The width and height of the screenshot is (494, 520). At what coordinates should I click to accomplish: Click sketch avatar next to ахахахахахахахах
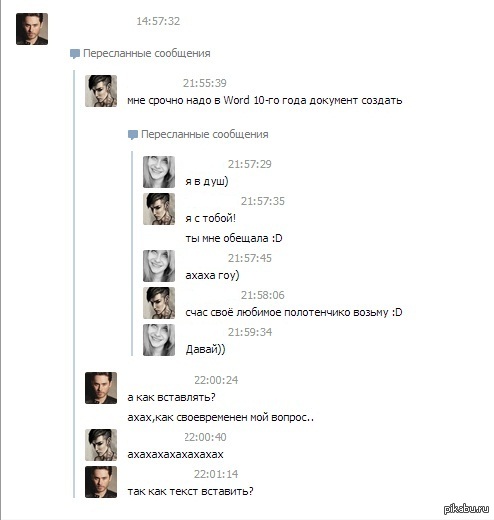point(101,445)
